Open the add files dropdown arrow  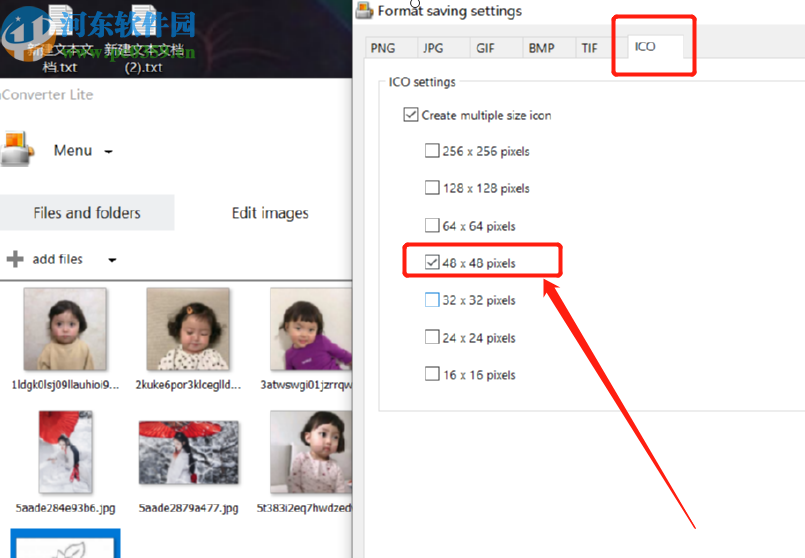point(112,260)
